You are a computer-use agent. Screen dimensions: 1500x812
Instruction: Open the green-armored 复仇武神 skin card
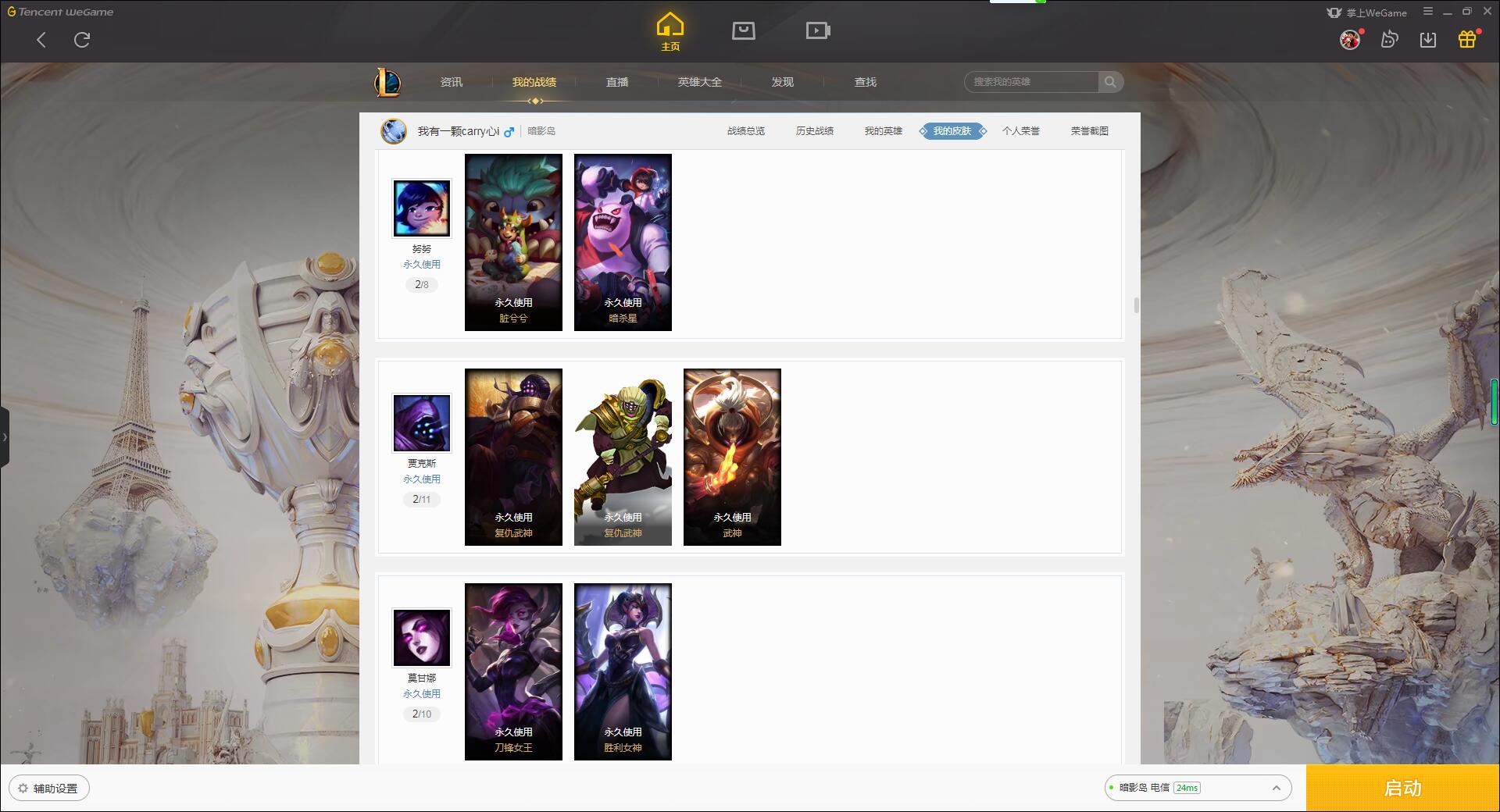623,457
